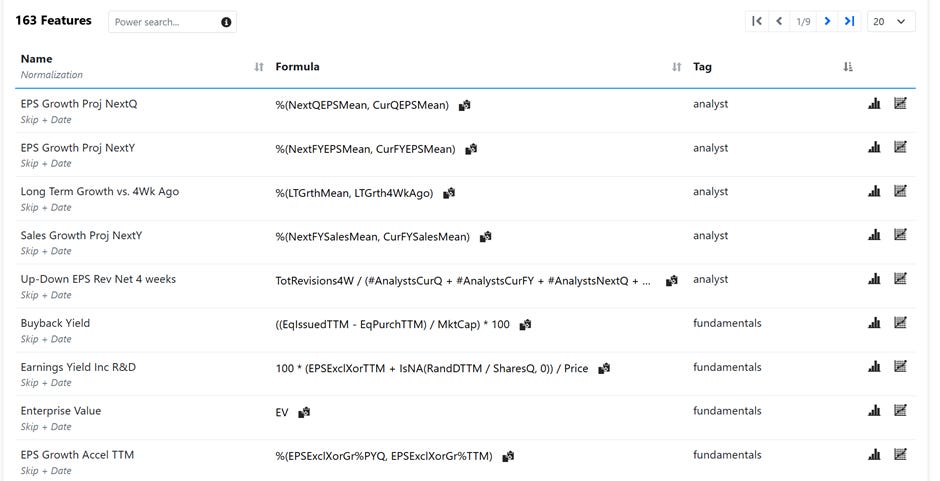Open line chart for EPS Growth Proj NextY
Screen dimensions: 940x481
pyautogui.click(x=900, y=147)
